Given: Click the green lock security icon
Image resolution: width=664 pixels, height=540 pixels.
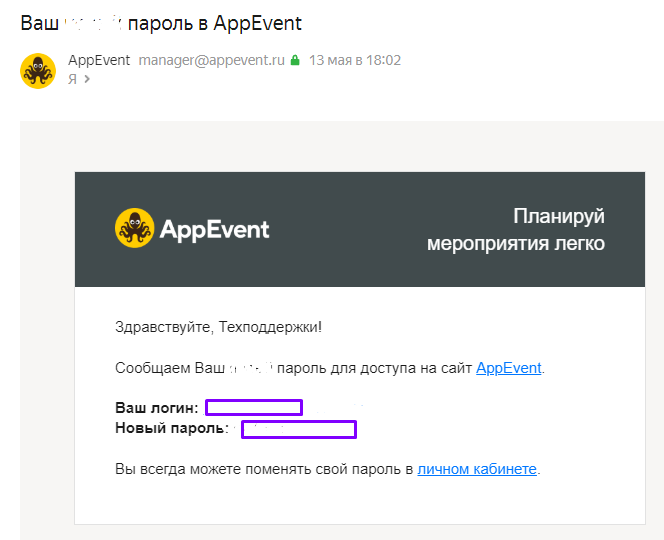Looking at the screenshot, I should (295, 60).
